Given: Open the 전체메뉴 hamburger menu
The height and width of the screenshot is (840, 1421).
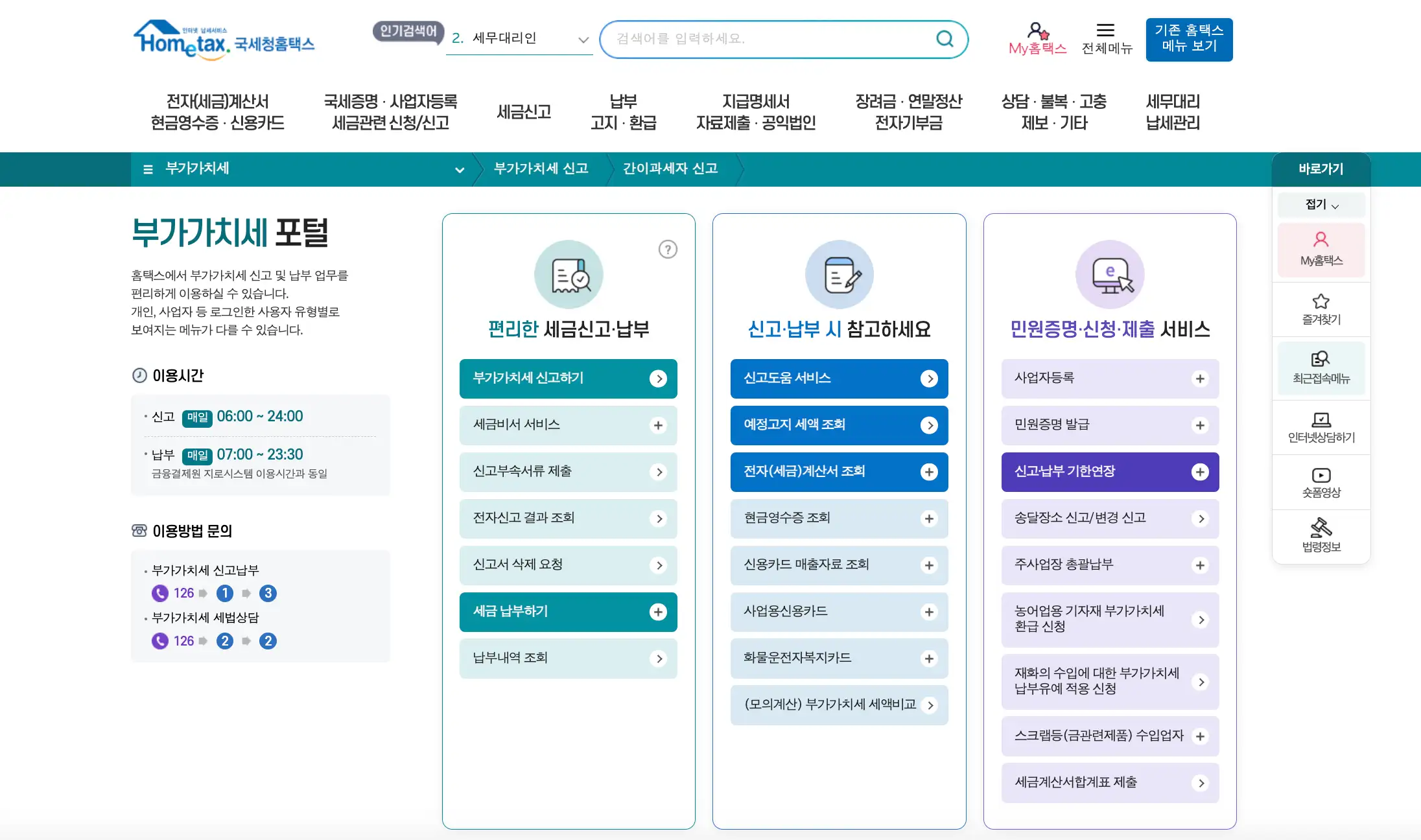Looking at the screenshot, I should pos(1106,39).
